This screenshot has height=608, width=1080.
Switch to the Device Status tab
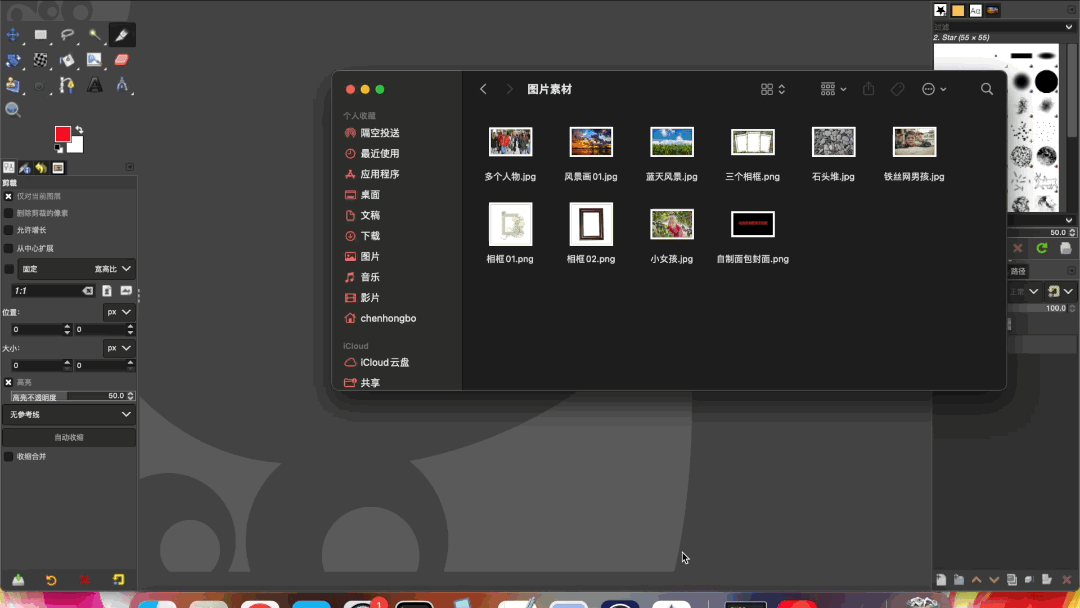coord(25,167)
